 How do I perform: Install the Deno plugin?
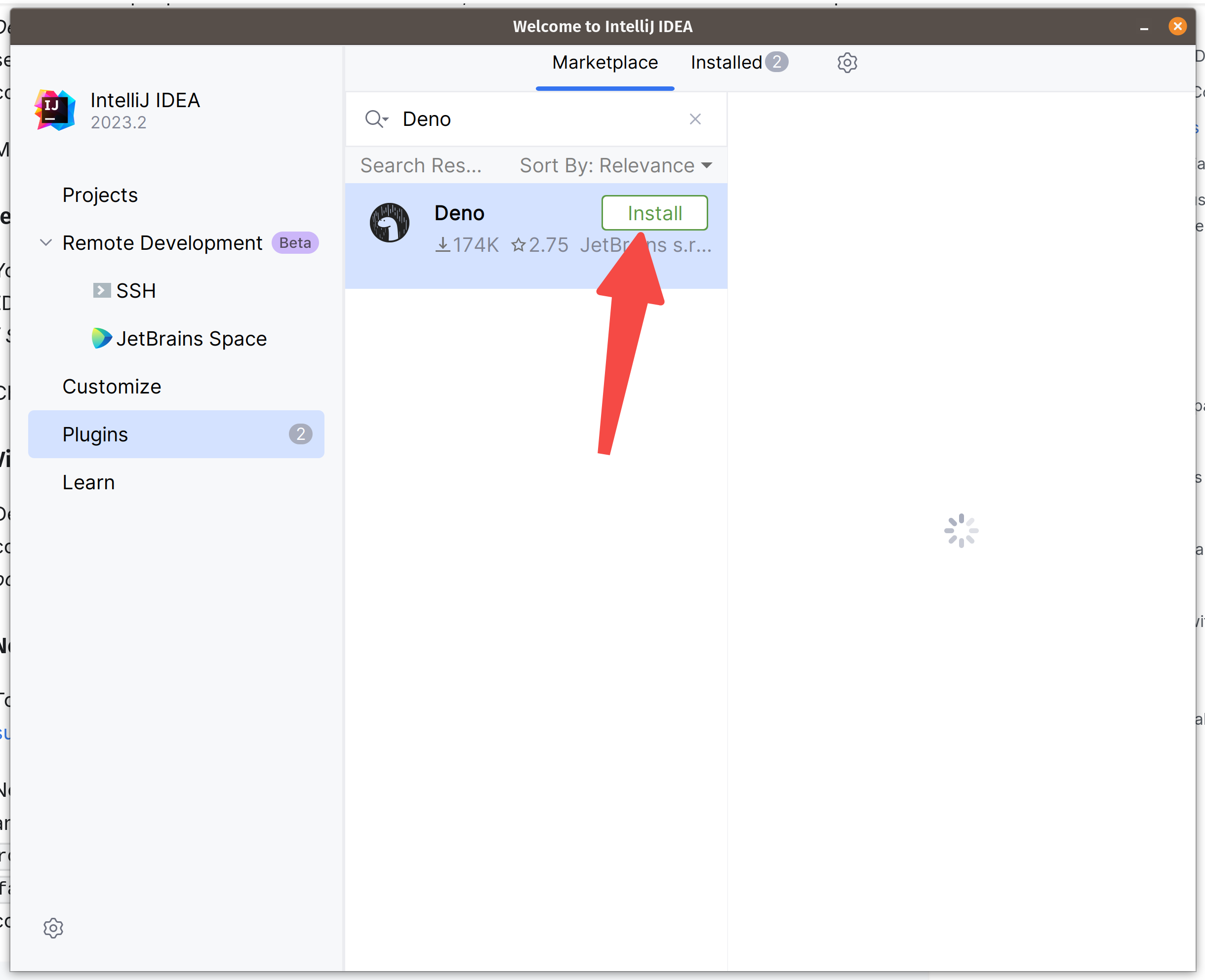point(654,213)
